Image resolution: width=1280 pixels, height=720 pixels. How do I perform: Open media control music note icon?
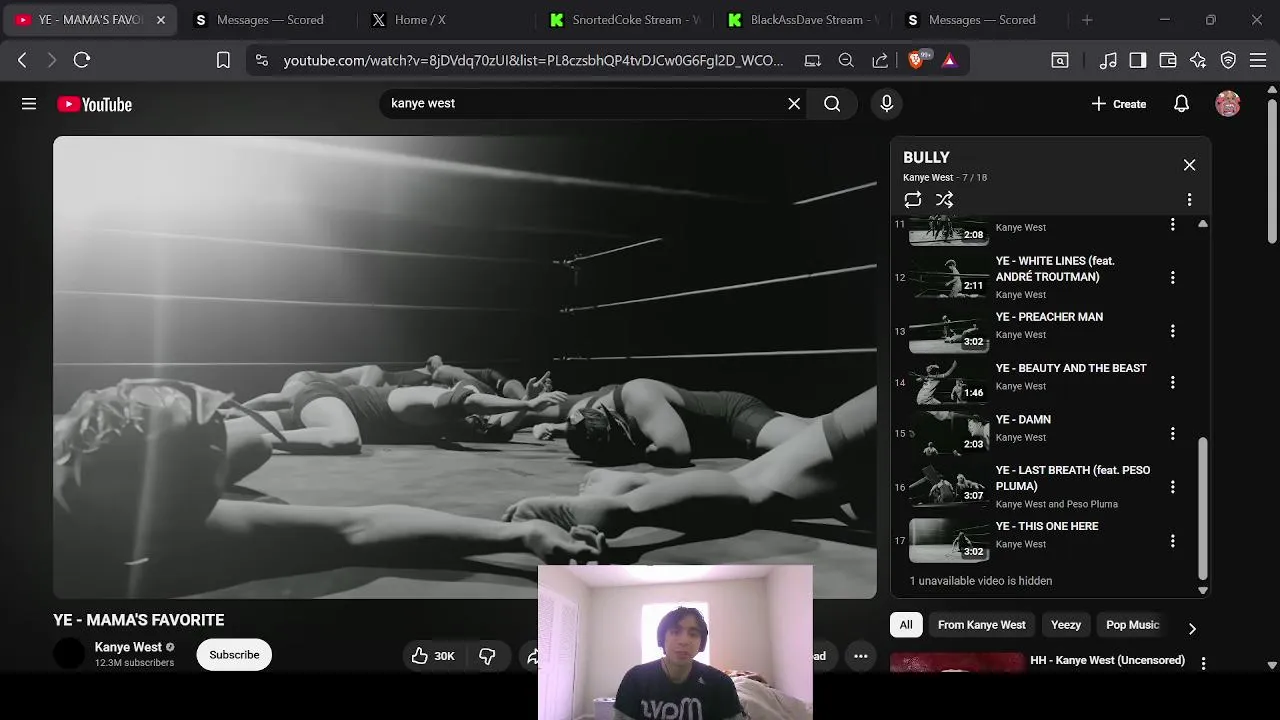(x=1107, y=60)
